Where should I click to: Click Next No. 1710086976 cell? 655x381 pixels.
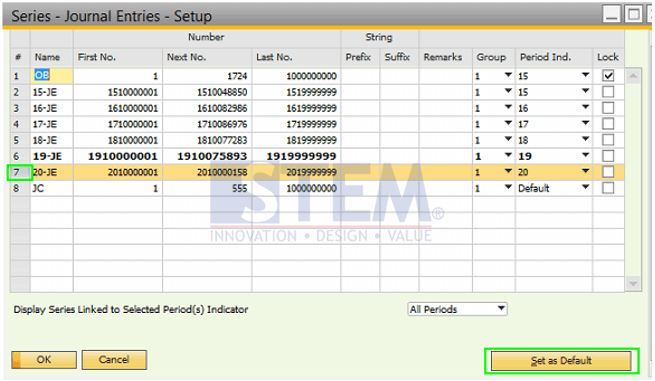coord(207,124)
